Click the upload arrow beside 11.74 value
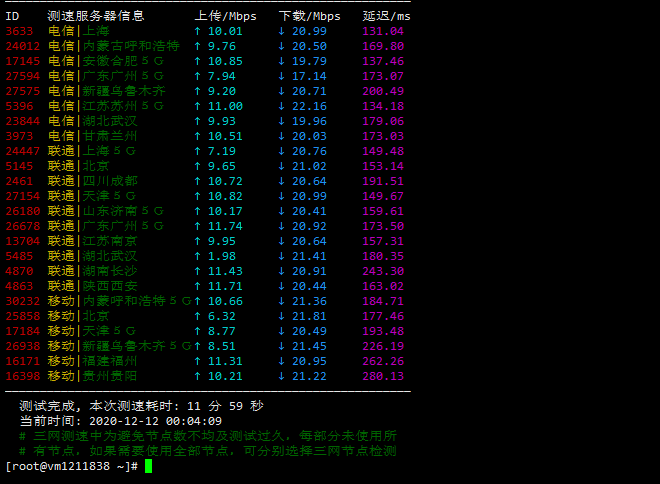The width and height of the screenshot is (660, 484). tap(197, 226)
